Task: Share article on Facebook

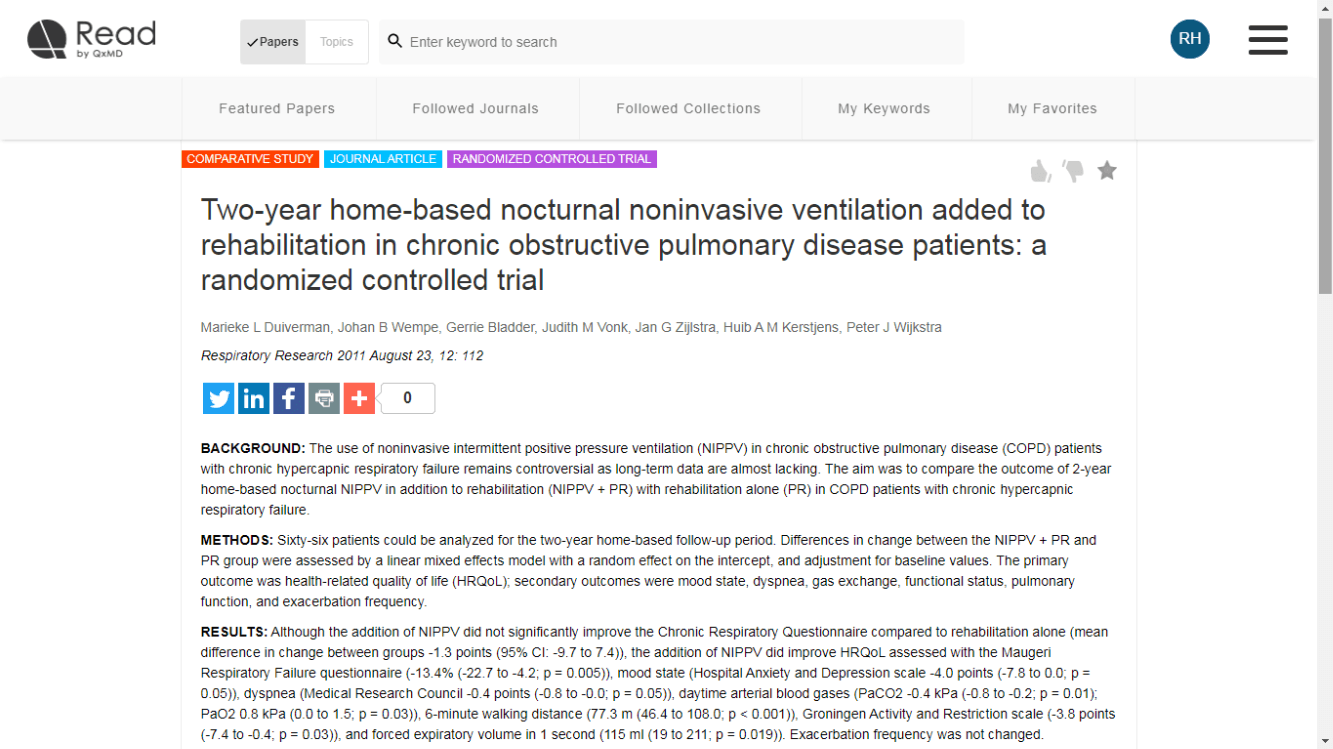Action: pos(289,398)
